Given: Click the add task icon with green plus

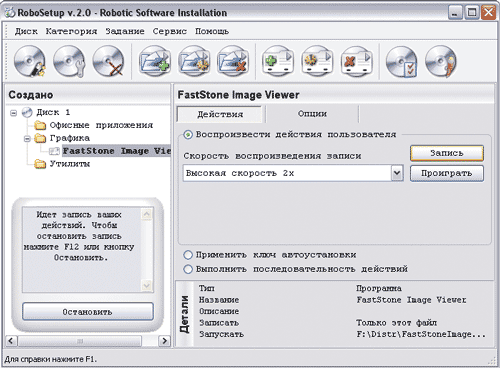Looking at the screenshot, I should click(278, 62).
